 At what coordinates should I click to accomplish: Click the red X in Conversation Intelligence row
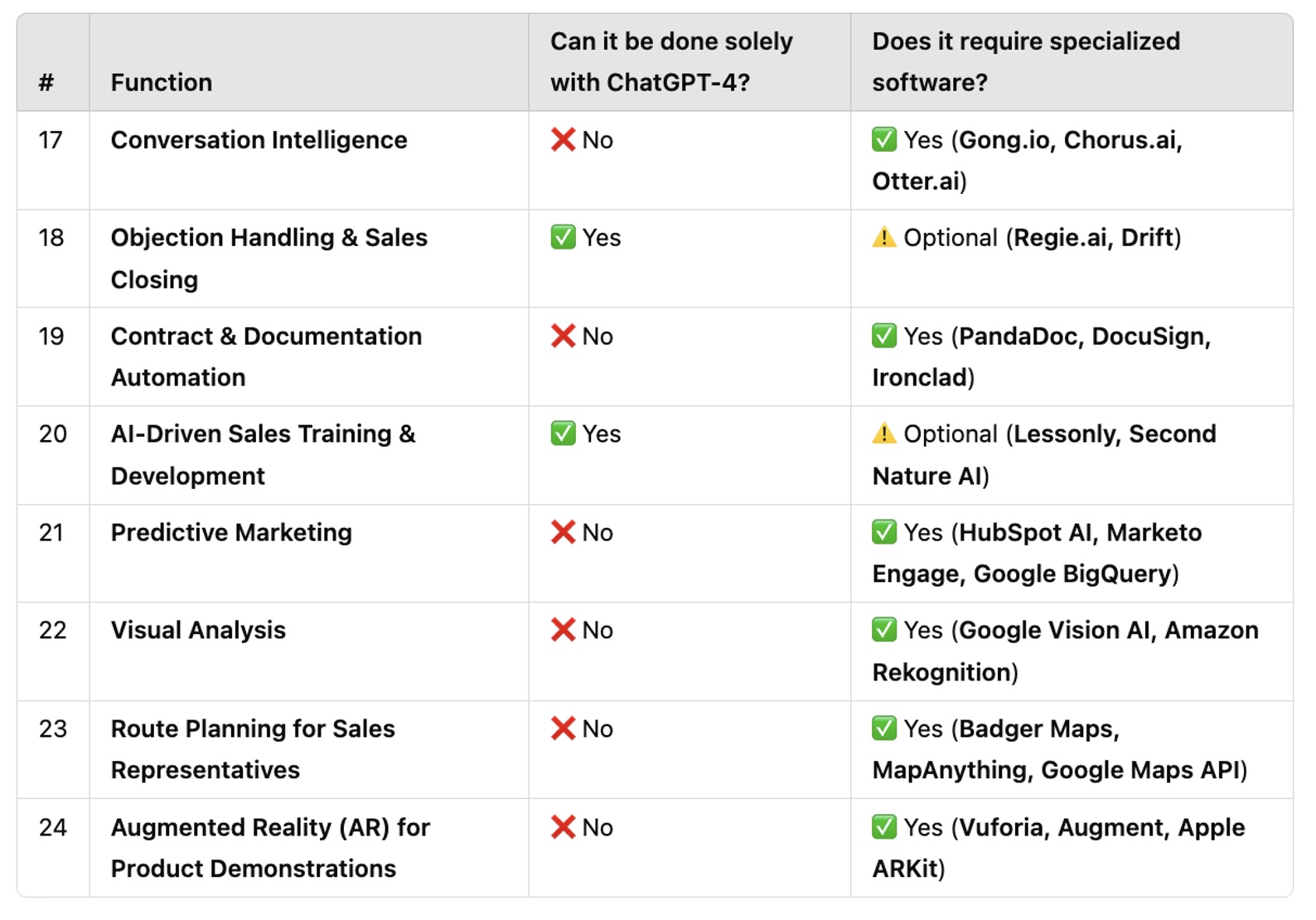[563, 140]
